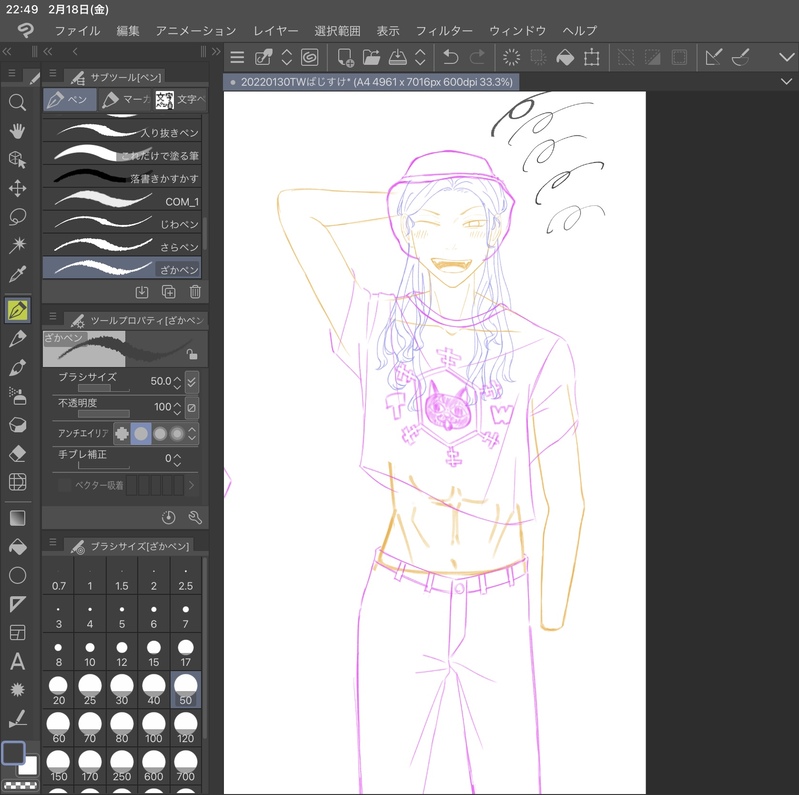Select the Zoom magnifier tool
799x795 pixels.
click(x=17, y=102)
